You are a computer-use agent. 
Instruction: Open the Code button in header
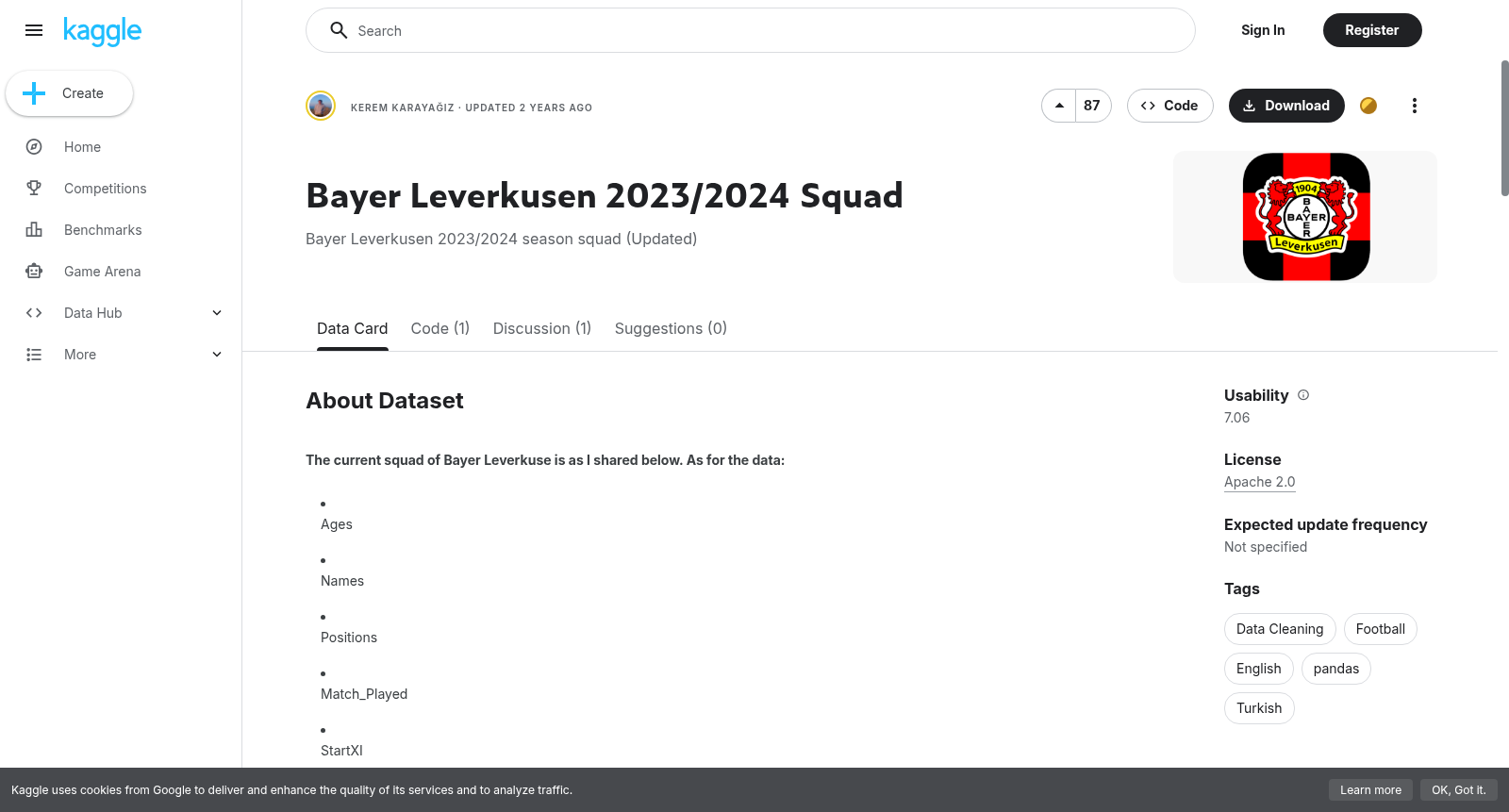(1170, 106)
